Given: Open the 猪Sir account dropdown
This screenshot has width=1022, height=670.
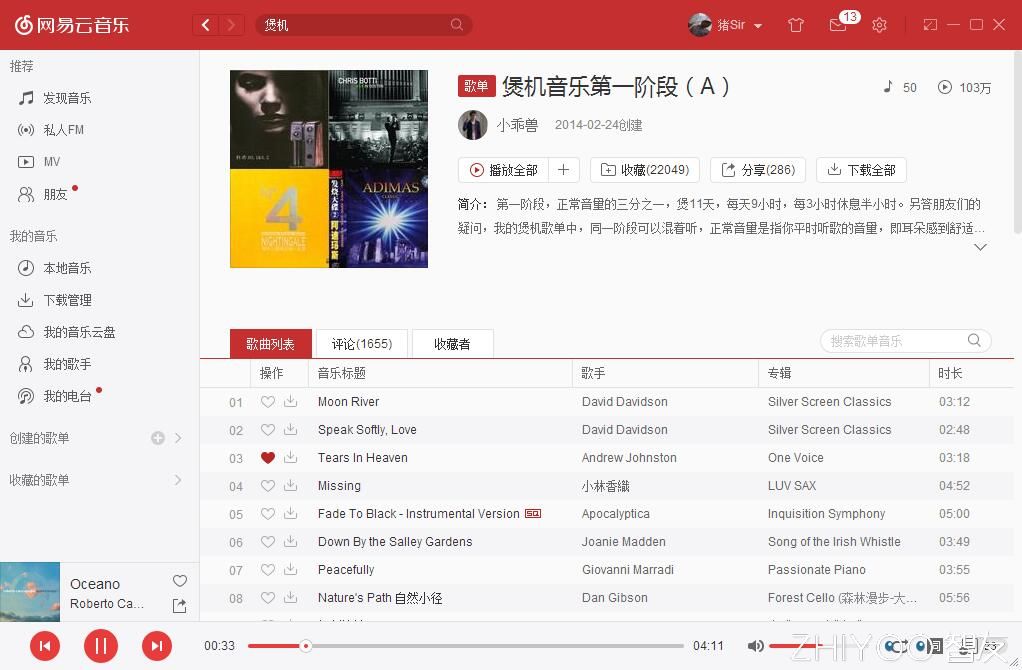Looking at the screenshot, I should (725, 25).
